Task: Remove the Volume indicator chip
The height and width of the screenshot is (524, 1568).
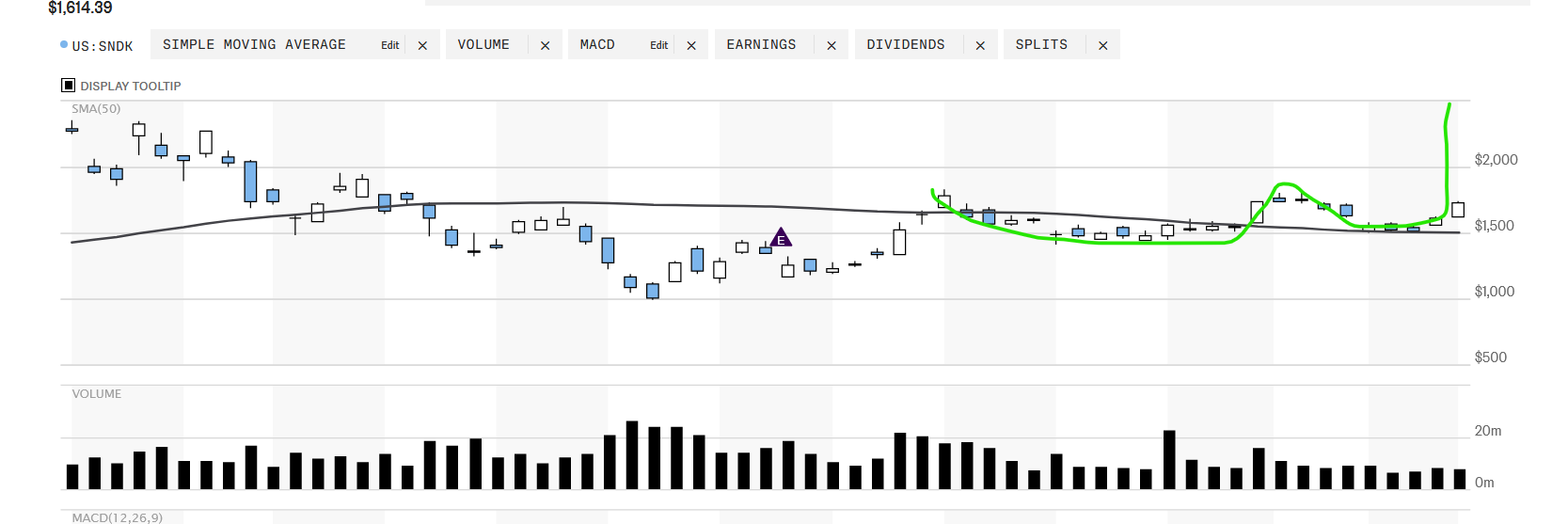Action: click(545, 45)
